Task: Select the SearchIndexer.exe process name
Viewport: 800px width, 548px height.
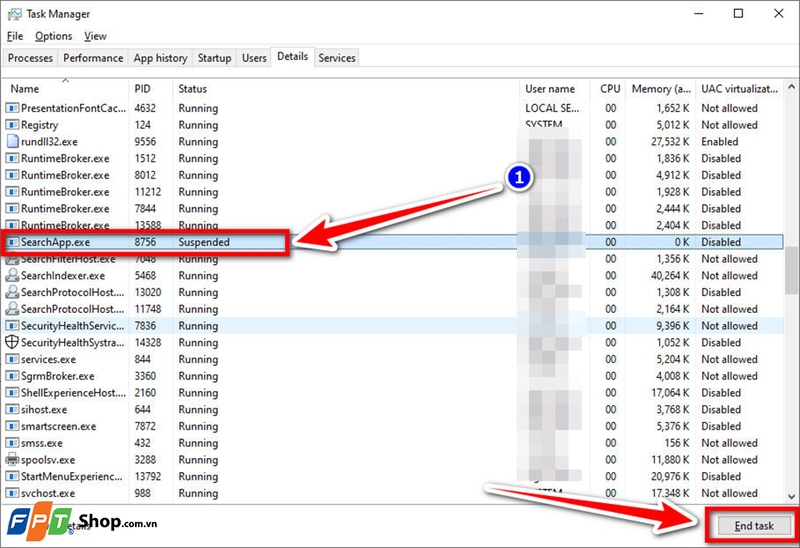Action: pyautogui.click(x=63, y=276)
